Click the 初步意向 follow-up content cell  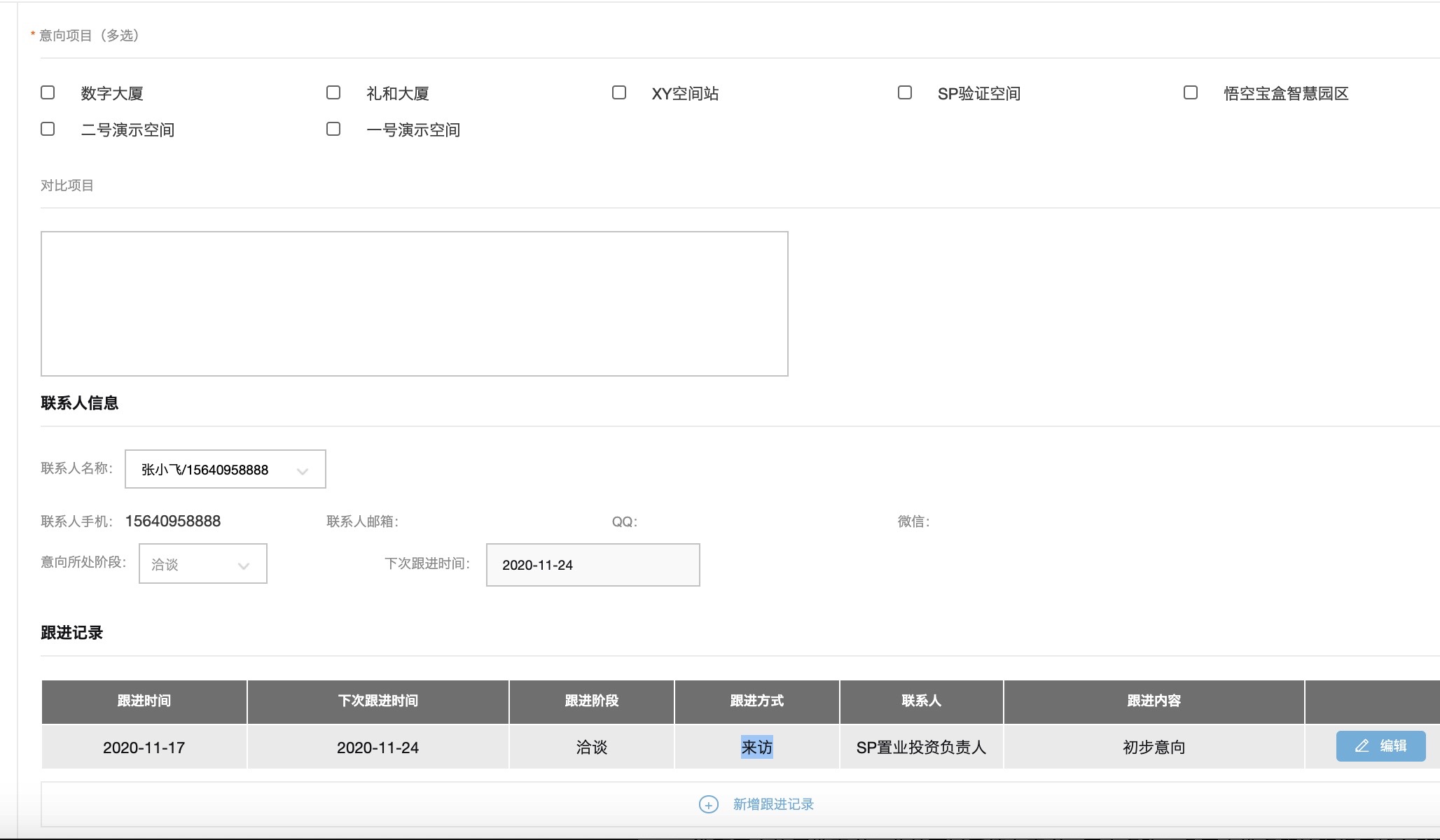click(1154, 748)
